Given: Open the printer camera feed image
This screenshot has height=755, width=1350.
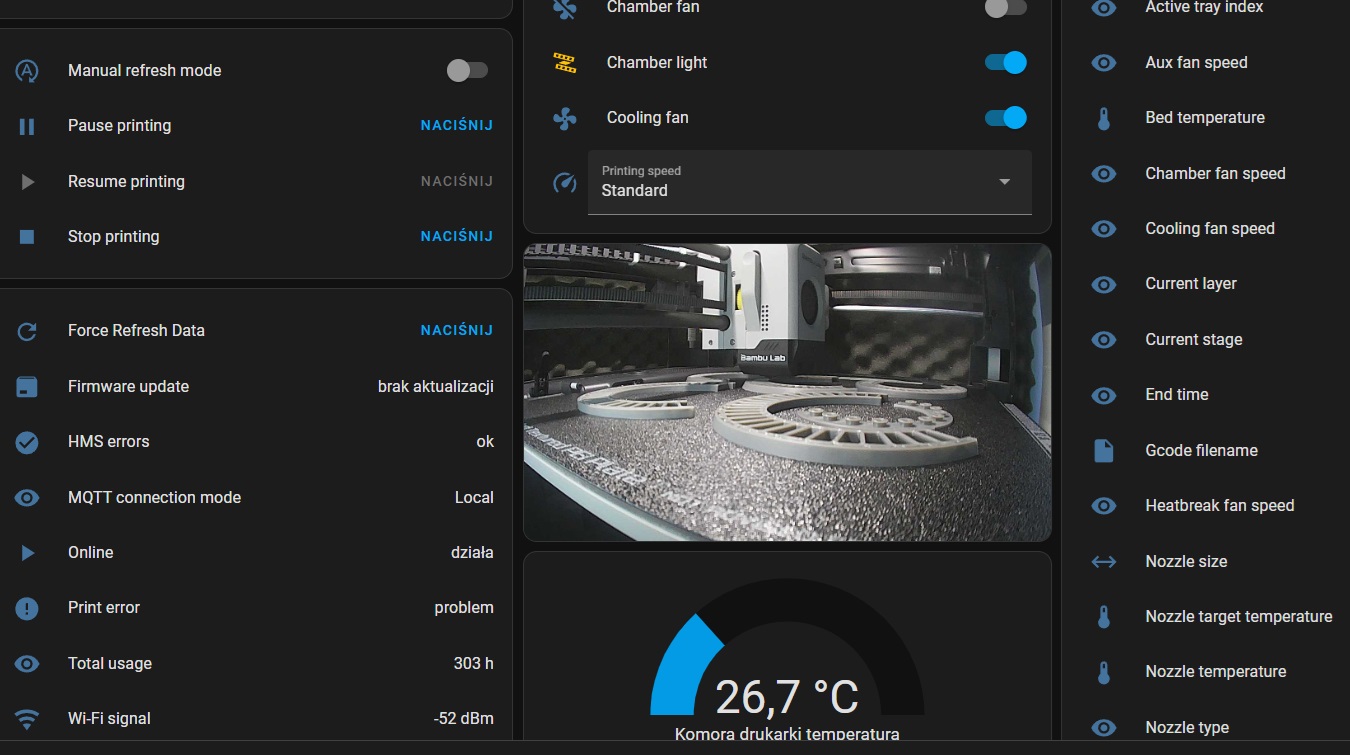Looking at the screenshot, I should (787, 392).
